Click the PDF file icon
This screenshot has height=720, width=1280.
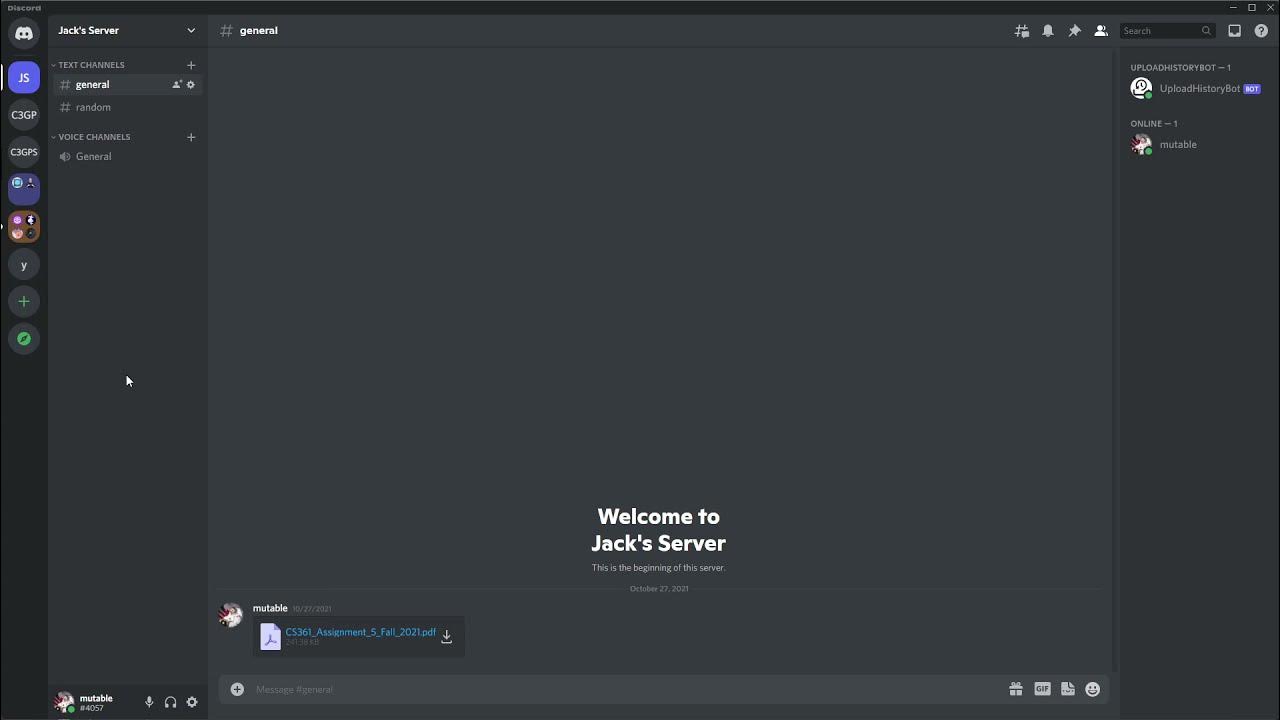pyautogui.click(x=270, y=637)
